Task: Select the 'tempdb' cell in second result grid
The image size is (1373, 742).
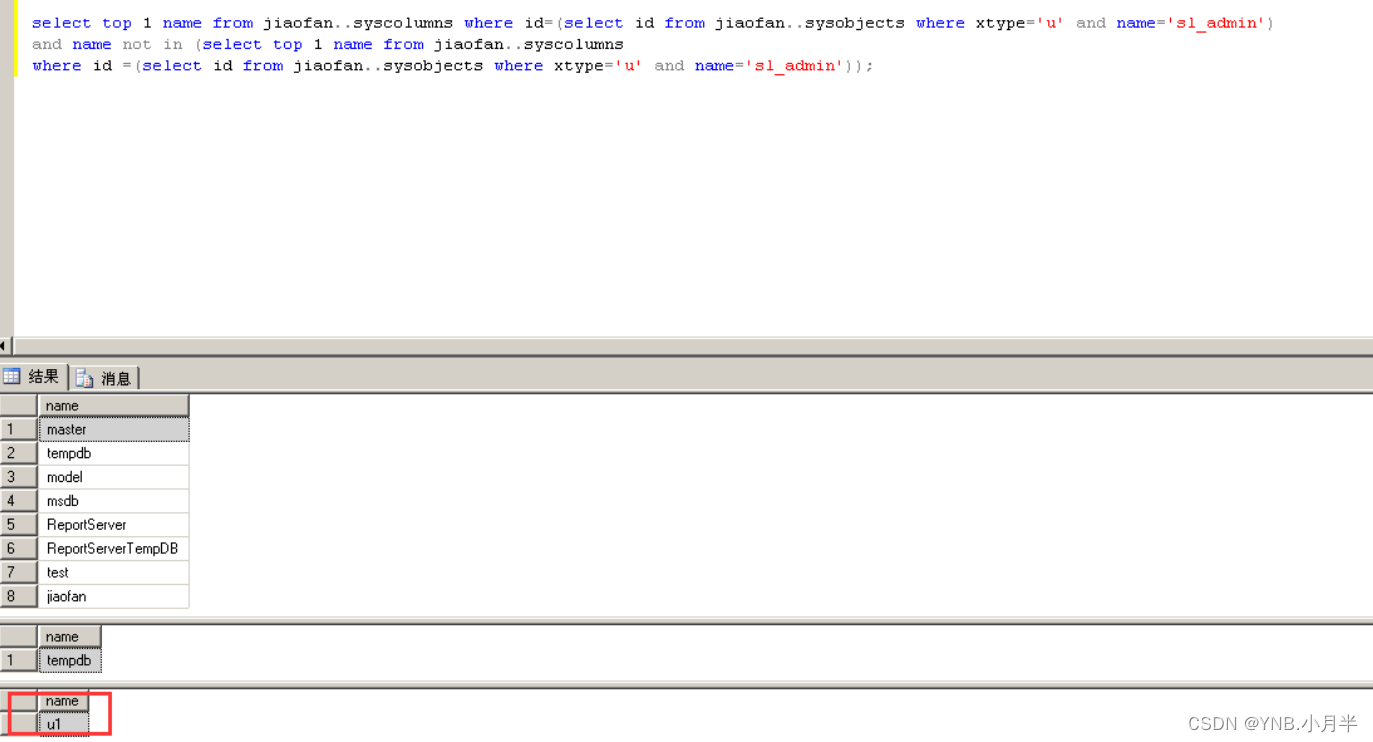Action: [x=69, y=661]
